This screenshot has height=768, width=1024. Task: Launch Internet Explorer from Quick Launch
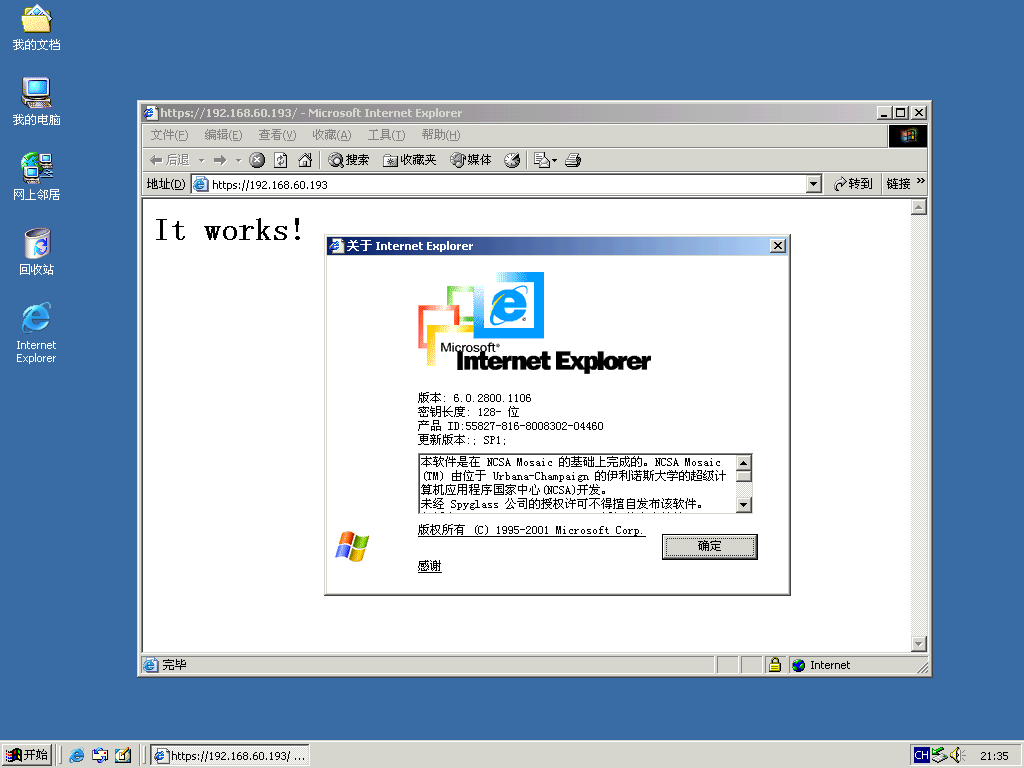(x=77, y=756)
